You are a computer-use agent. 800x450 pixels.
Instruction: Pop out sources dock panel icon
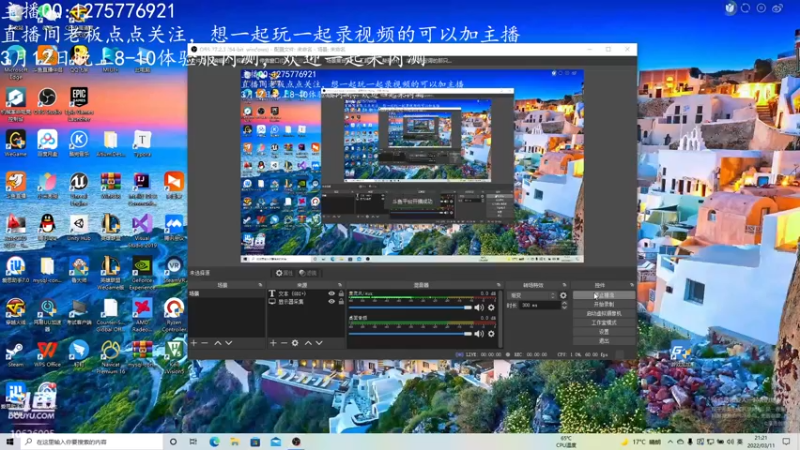tap(340, 285)
